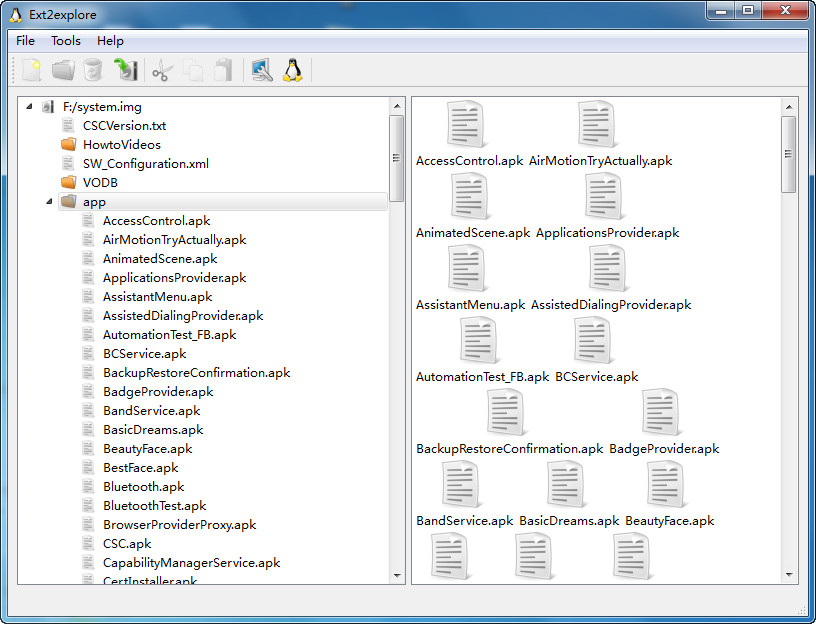This screenshot has width=816, height=624.
Task: Select BeautyFace.apk in the left tree
Action: (x=148, y=449)
